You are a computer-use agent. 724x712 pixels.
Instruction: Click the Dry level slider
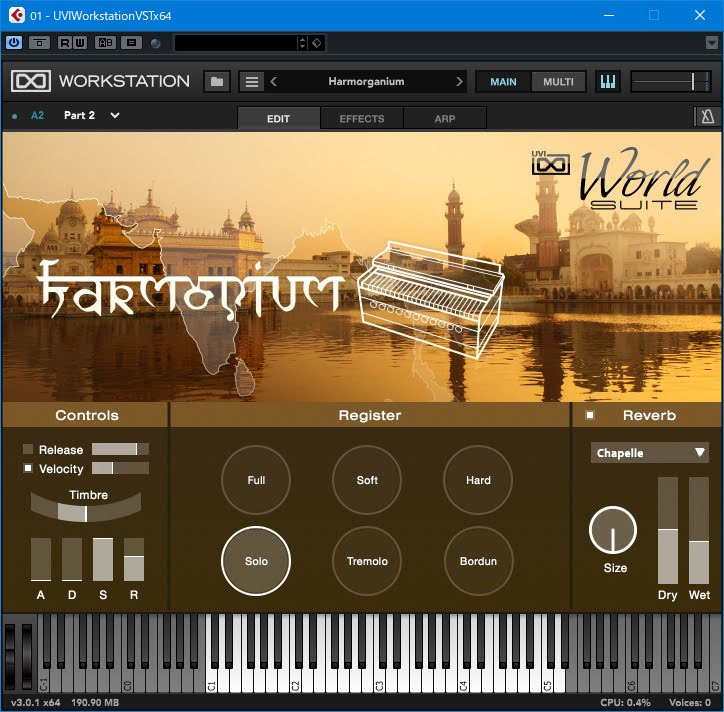pyautogui.click(x=668, y=531)
